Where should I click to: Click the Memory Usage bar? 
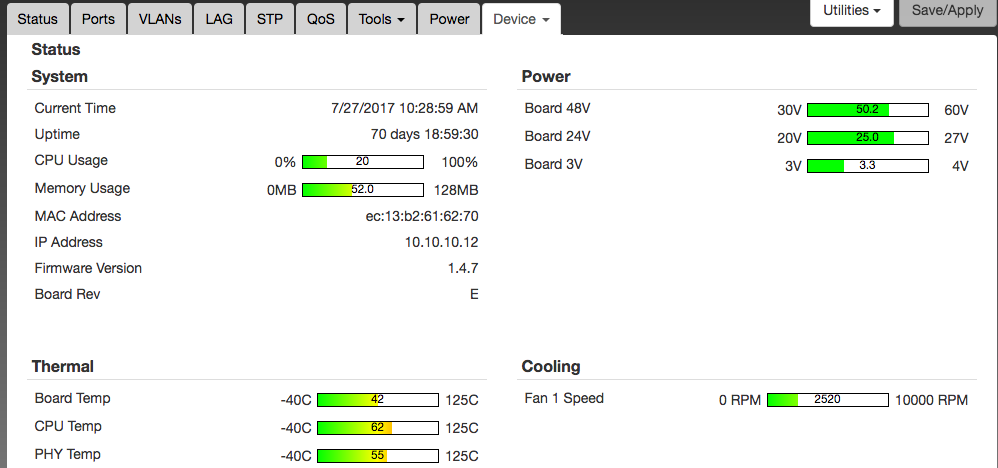362,190
